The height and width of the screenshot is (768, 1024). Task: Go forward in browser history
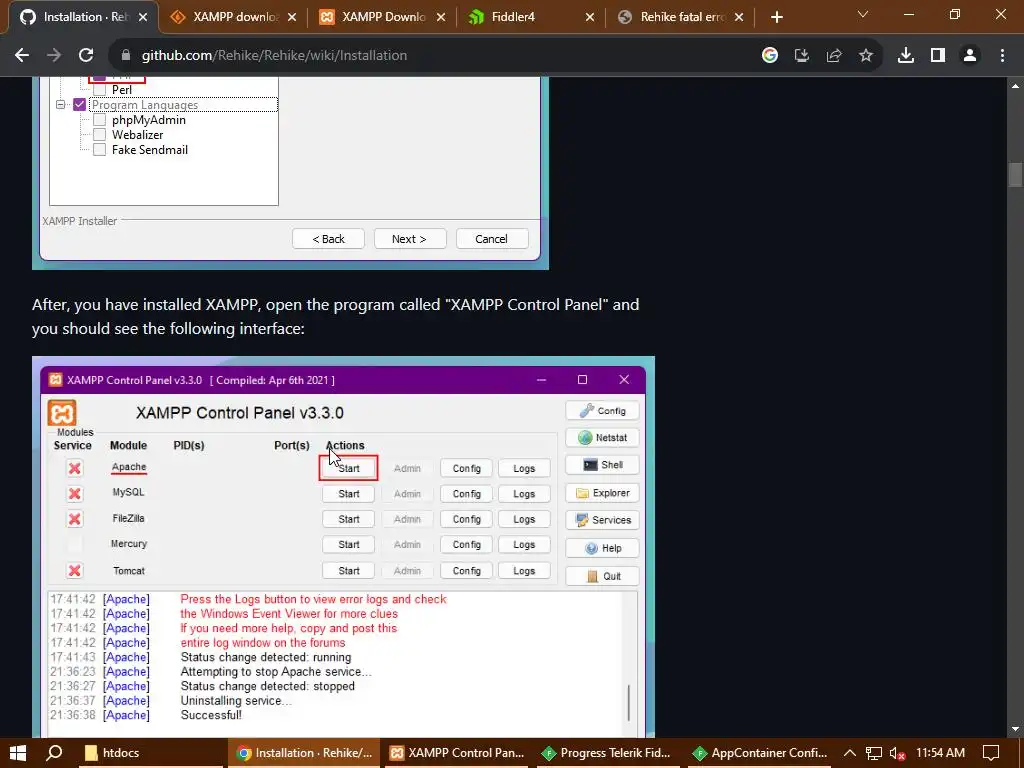(54, 56)
